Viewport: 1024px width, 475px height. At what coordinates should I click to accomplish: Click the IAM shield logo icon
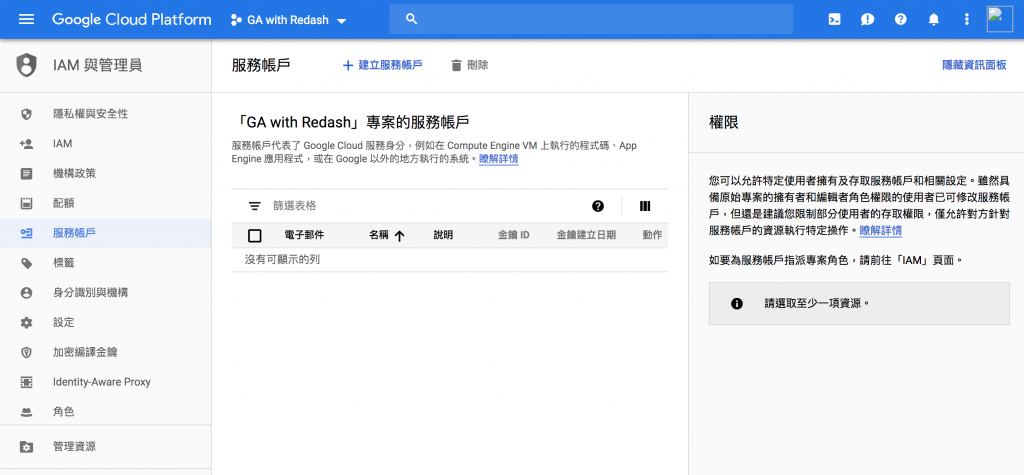click(x=26, y=65)
